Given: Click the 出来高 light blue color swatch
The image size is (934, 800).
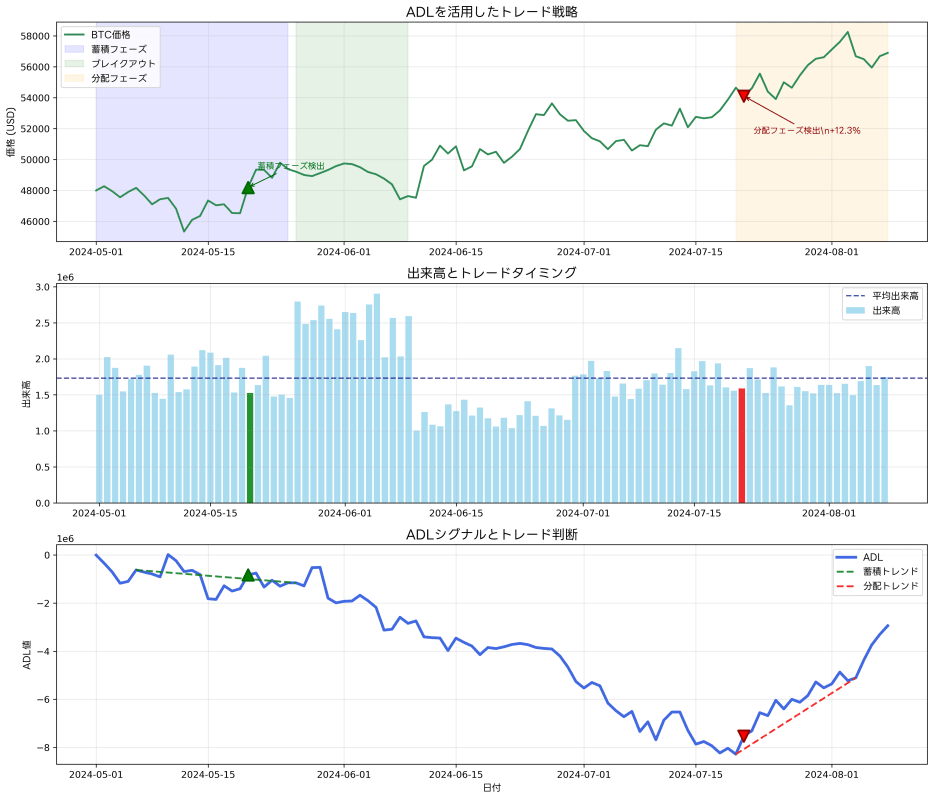Looking at the screenshot, I should [856, 310].
